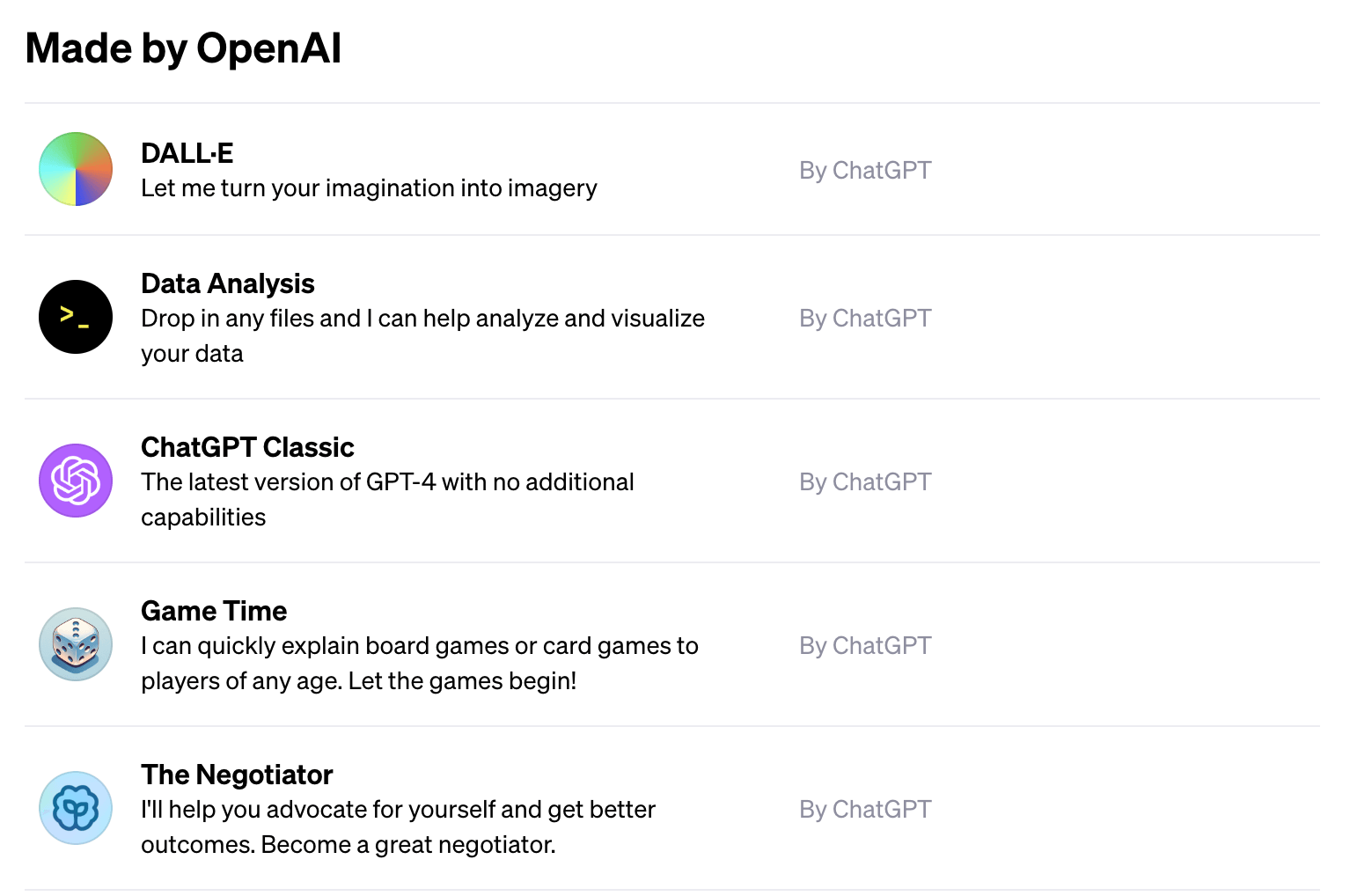Open the DALL·E title link
Viewport: 1350px width, 896px height.
coord(187,153)
